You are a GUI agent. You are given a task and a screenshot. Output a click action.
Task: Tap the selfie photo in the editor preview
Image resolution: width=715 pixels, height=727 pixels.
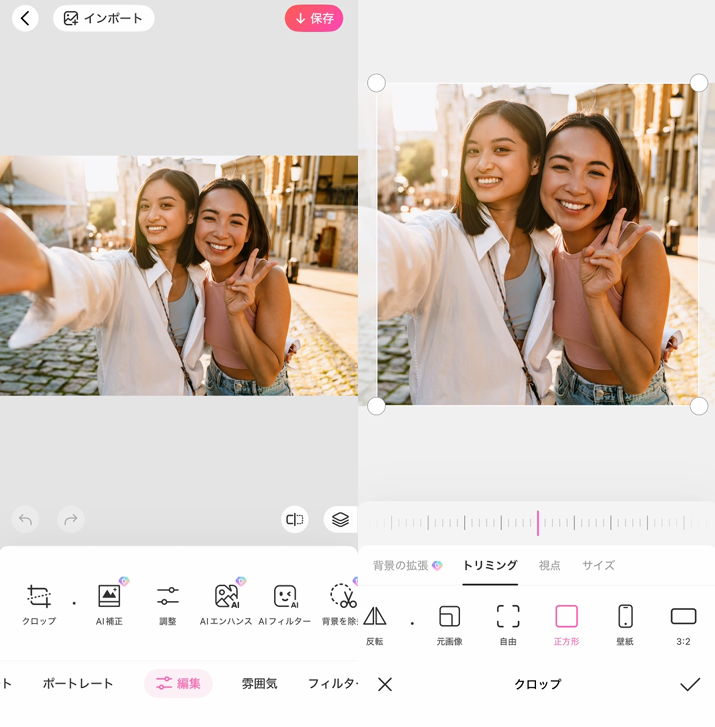click(x=179, y=275)
